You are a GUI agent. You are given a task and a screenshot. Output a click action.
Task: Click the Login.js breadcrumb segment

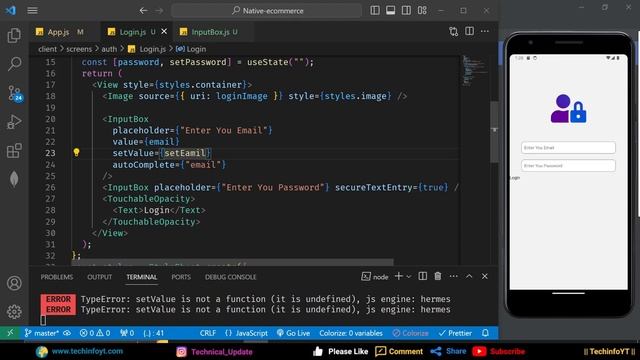click(x=147, y=49)
